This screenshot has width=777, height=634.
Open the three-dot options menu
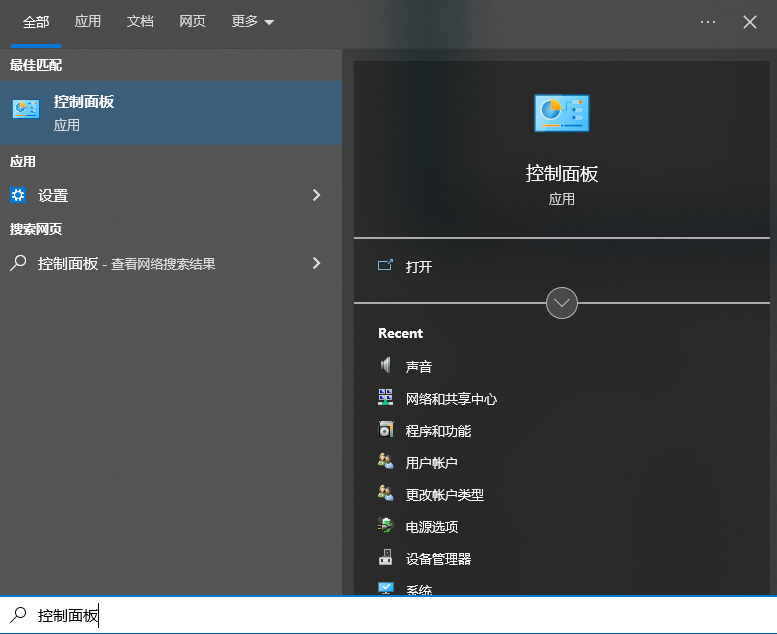[x=708, y=22]
